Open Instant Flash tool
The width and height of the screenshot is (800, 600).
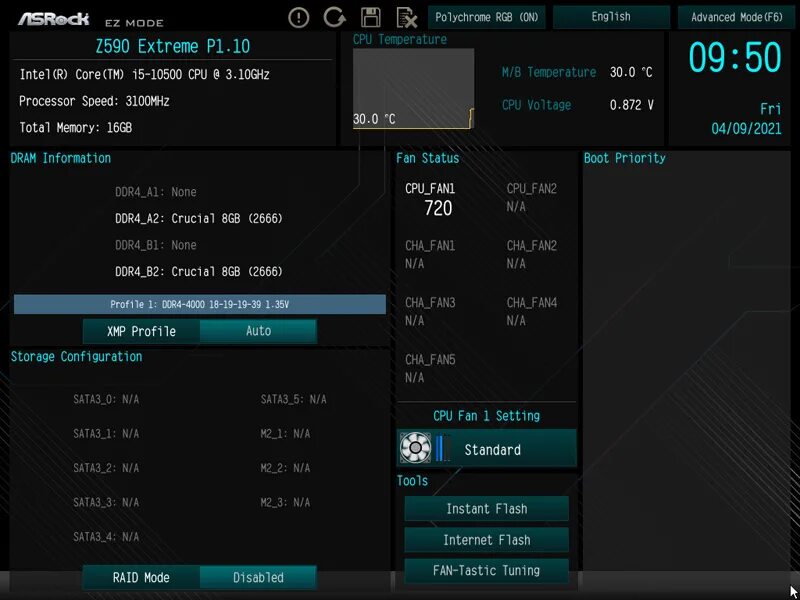(487, 509)
